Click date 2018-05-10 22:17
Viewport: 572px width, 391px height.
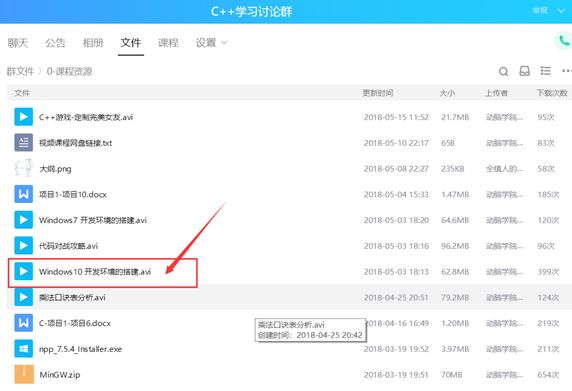point(396,143)
